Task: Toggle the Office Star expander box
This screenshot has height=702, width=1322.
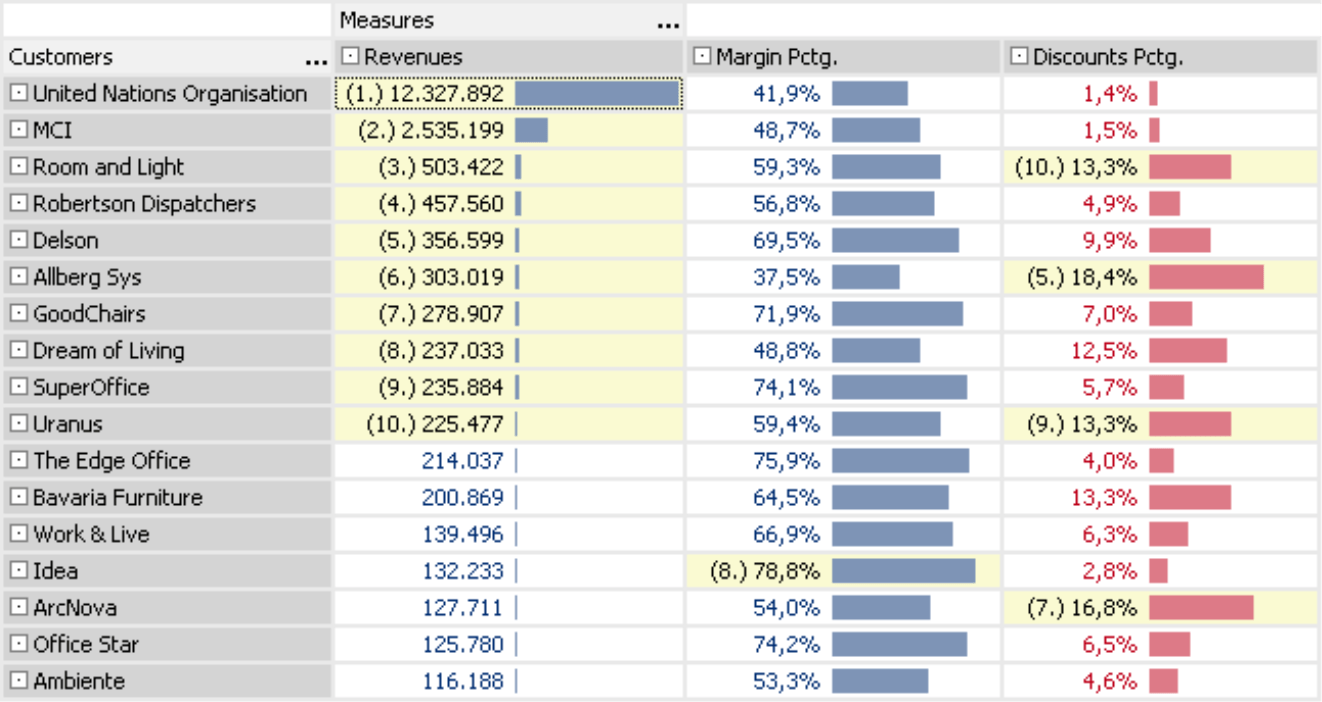Action: (18, 644)
